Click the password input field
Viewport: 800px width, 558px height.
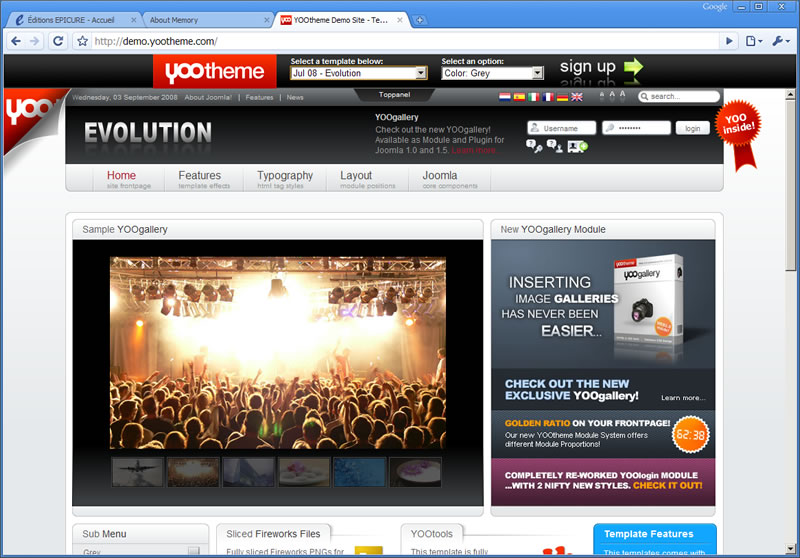coord(636,128)
